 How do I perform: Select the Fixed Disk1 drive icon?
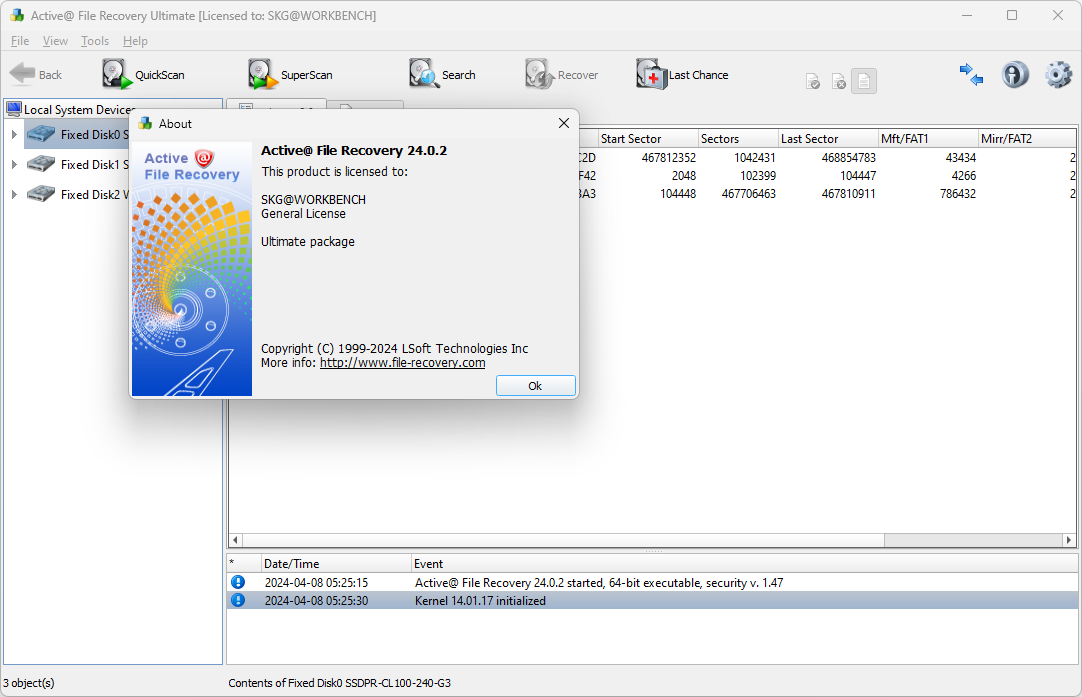pyautogui.click(x=41, y=164)
